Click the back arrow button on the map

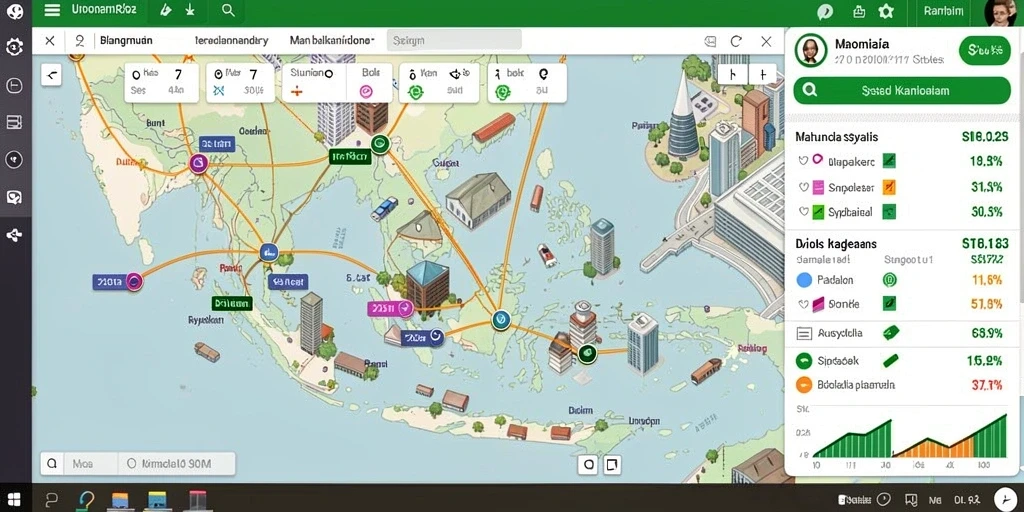click(x=51, y=74)
